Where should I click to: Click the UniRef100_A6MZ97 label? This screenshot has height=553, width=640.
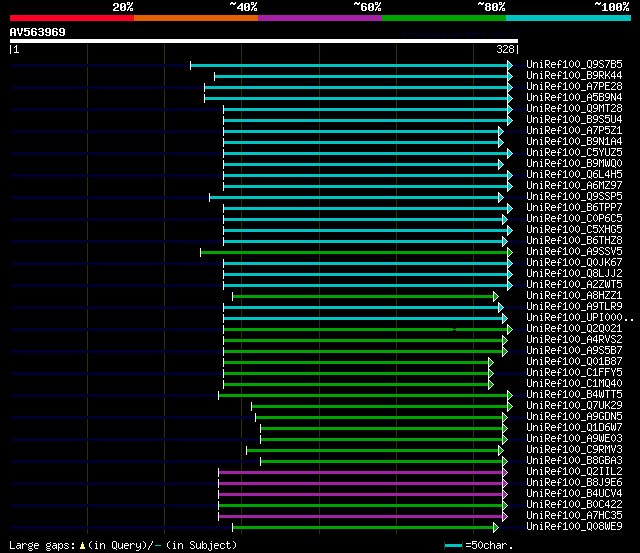[x=574, y=186]
